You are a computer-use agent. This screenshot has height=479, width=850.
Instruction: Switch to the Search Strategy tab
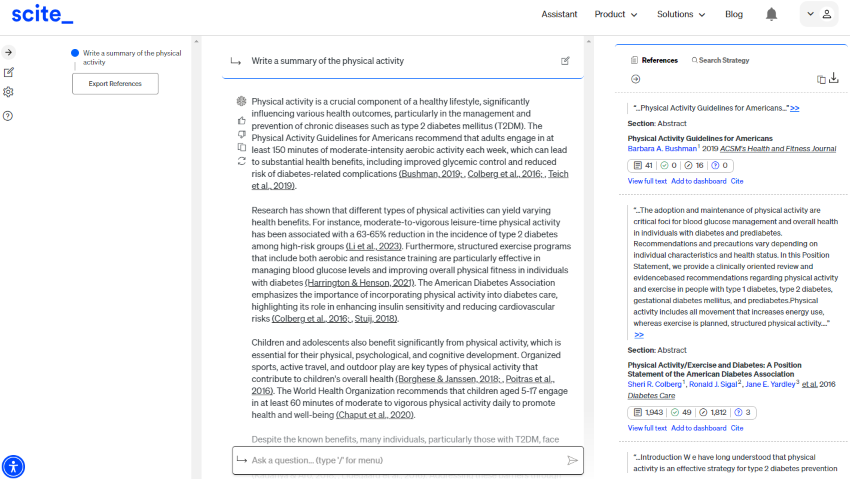coord(720,60)
